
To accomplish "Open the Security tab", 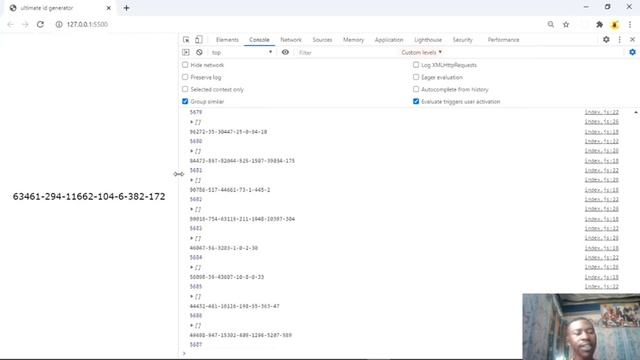I will coord(462,40).
